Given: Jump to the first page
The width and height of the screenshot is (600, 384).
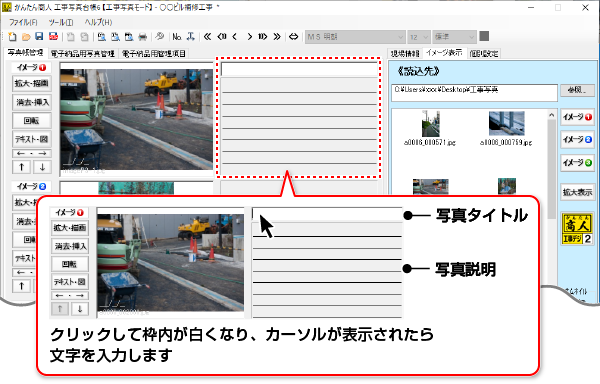Looking at the screenshot, I should click(207, 37).
